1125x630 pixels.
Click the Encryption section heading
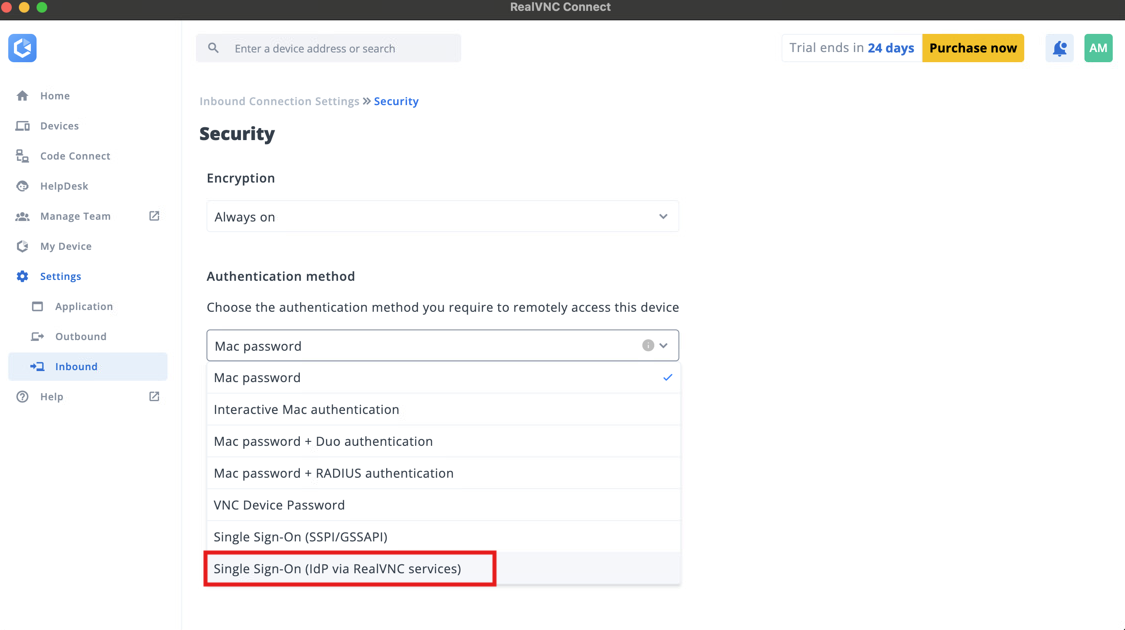[240, 178]
